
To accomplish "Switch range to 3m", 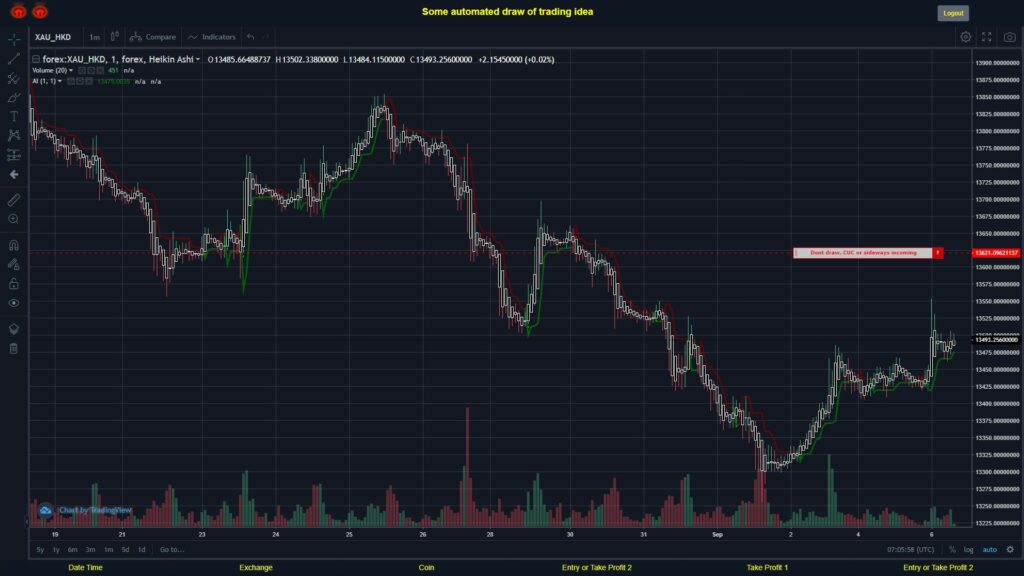I will pyautogui.click(x=91, y=550).
